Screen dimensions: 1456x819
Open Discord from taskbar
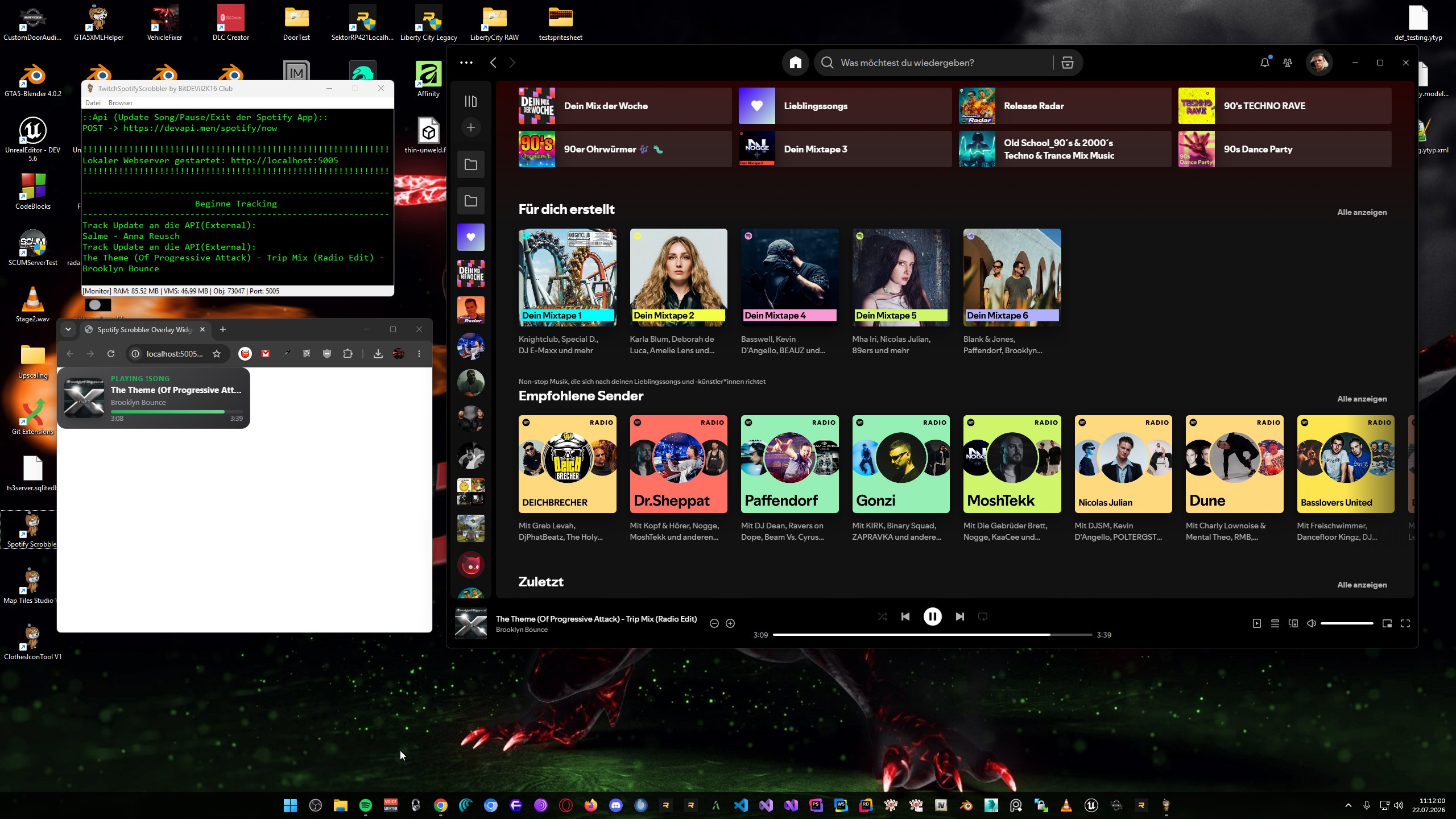coord(616,805)
